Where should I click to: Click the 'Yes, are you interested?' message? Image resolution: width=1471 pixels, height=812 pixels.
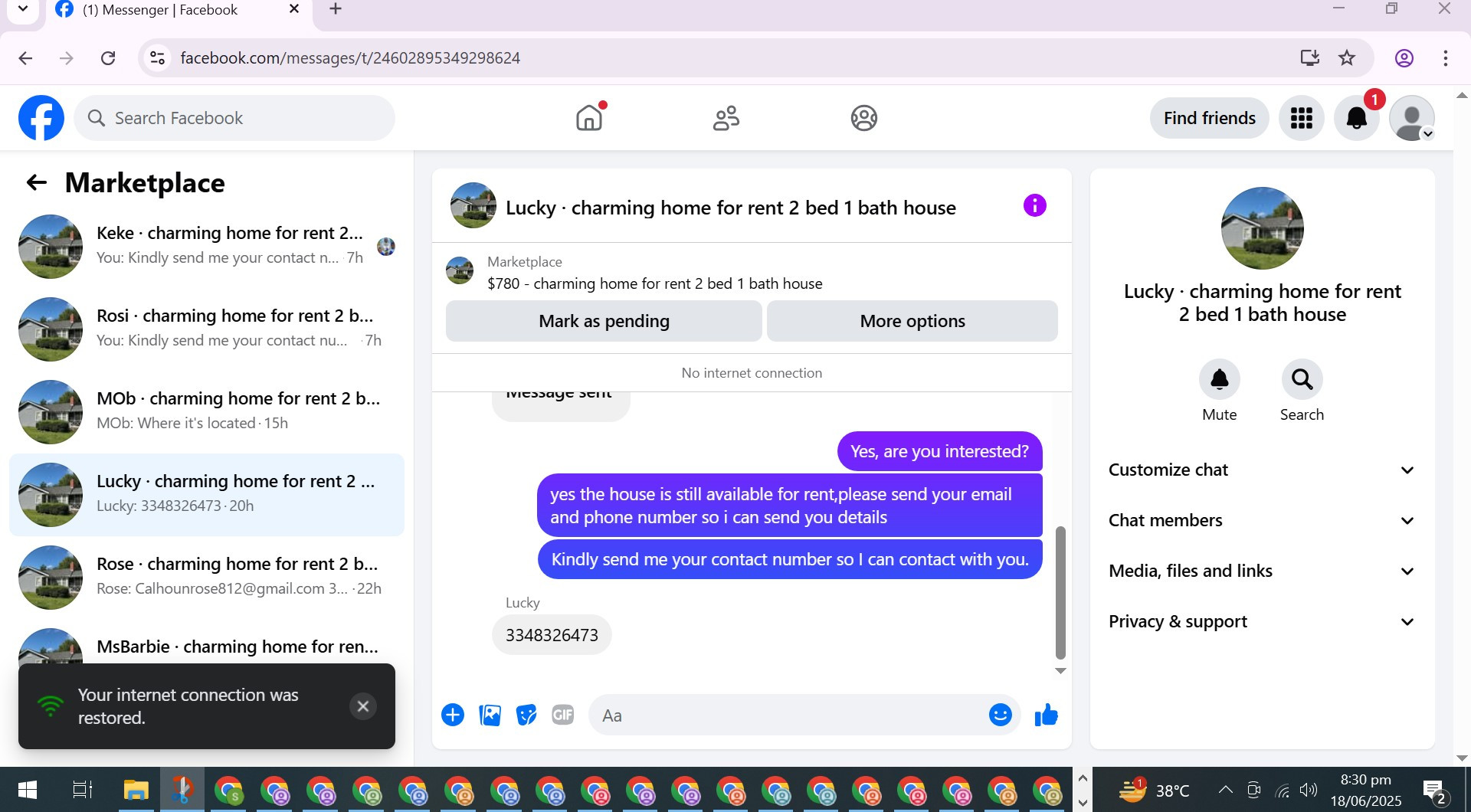pos(940,451)
